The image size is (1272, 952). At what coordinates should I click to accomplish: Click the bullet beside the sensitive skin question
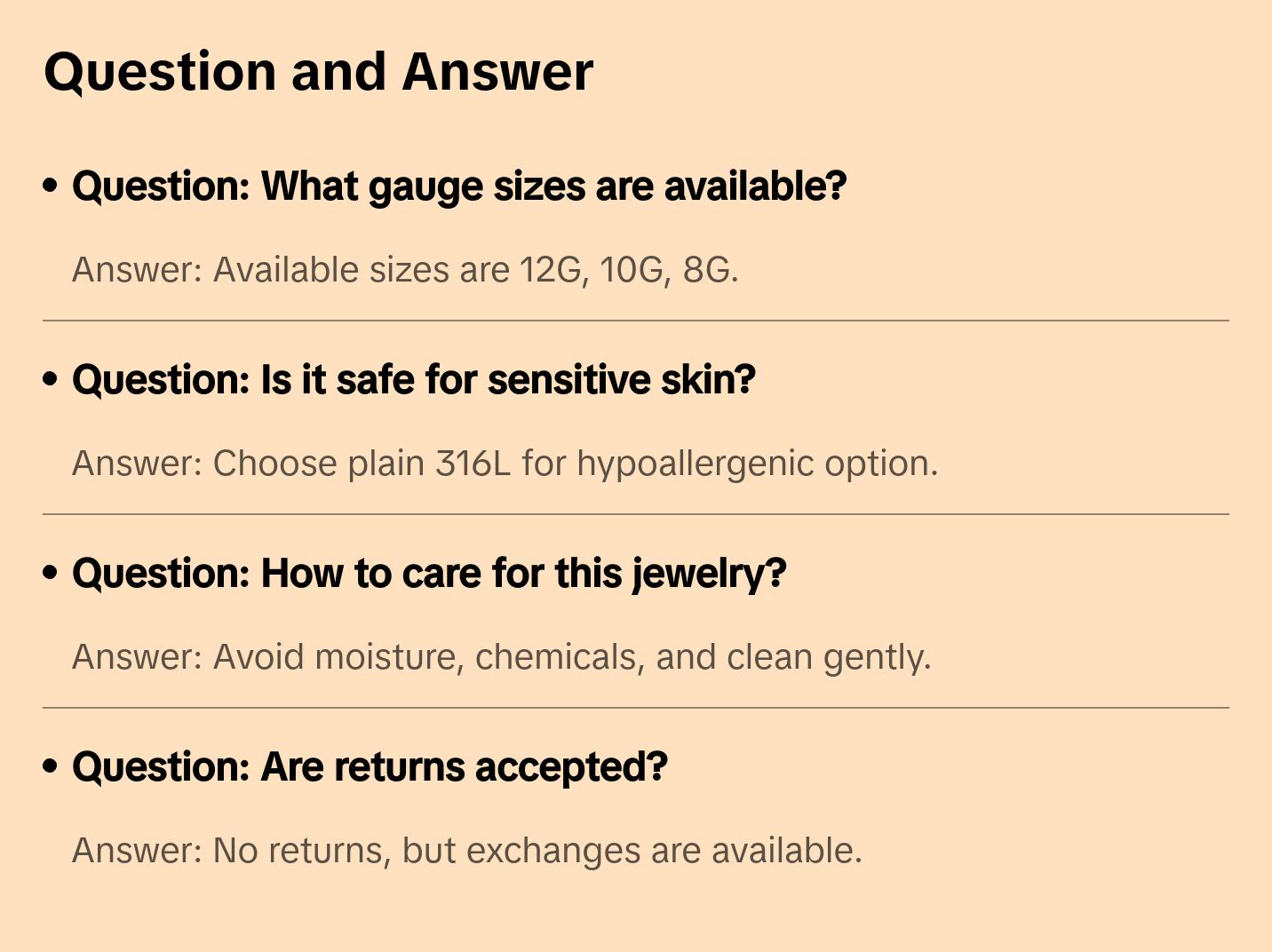point(51,380)
